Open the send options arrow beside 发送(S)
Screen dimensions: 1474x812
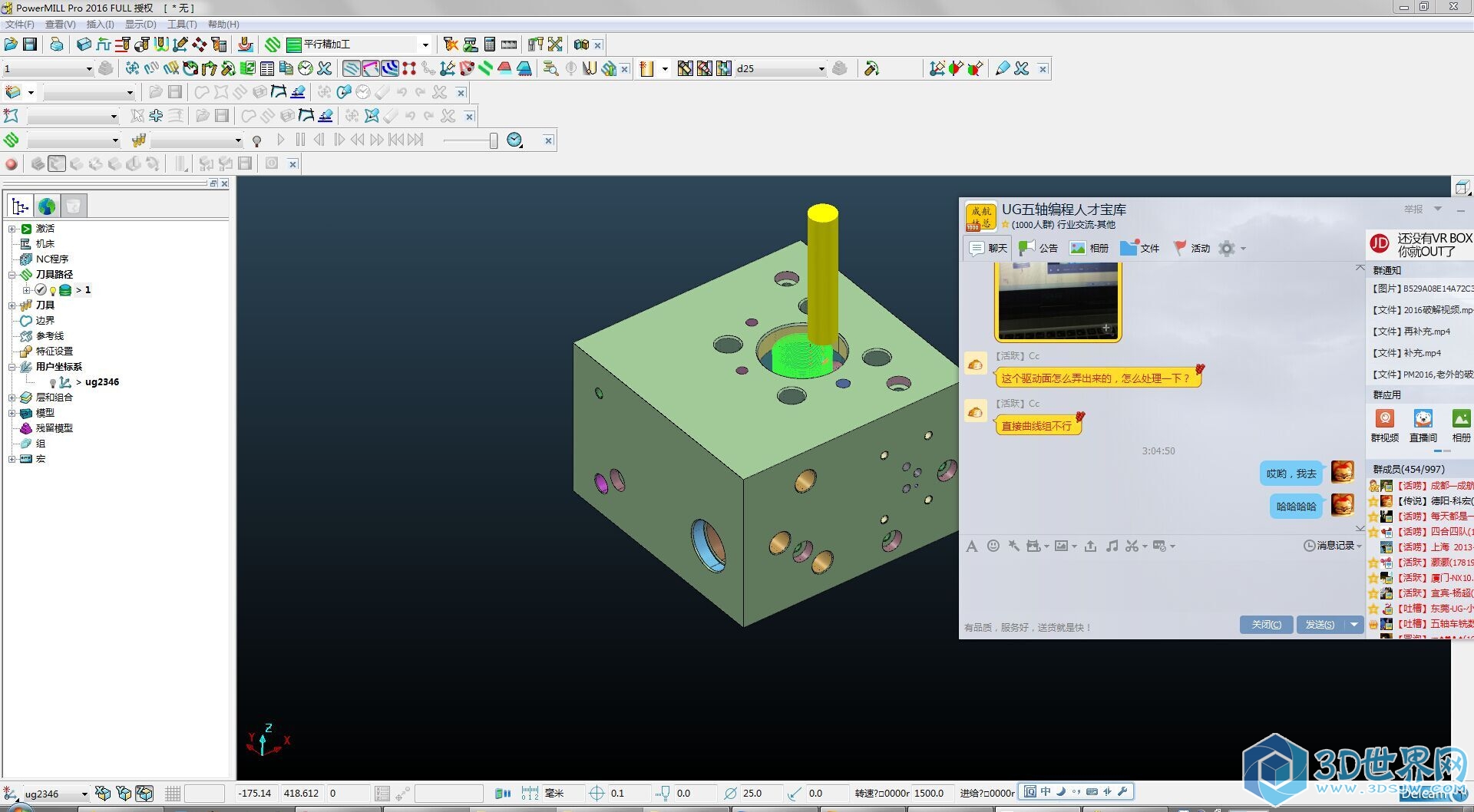click(1354, 625)
